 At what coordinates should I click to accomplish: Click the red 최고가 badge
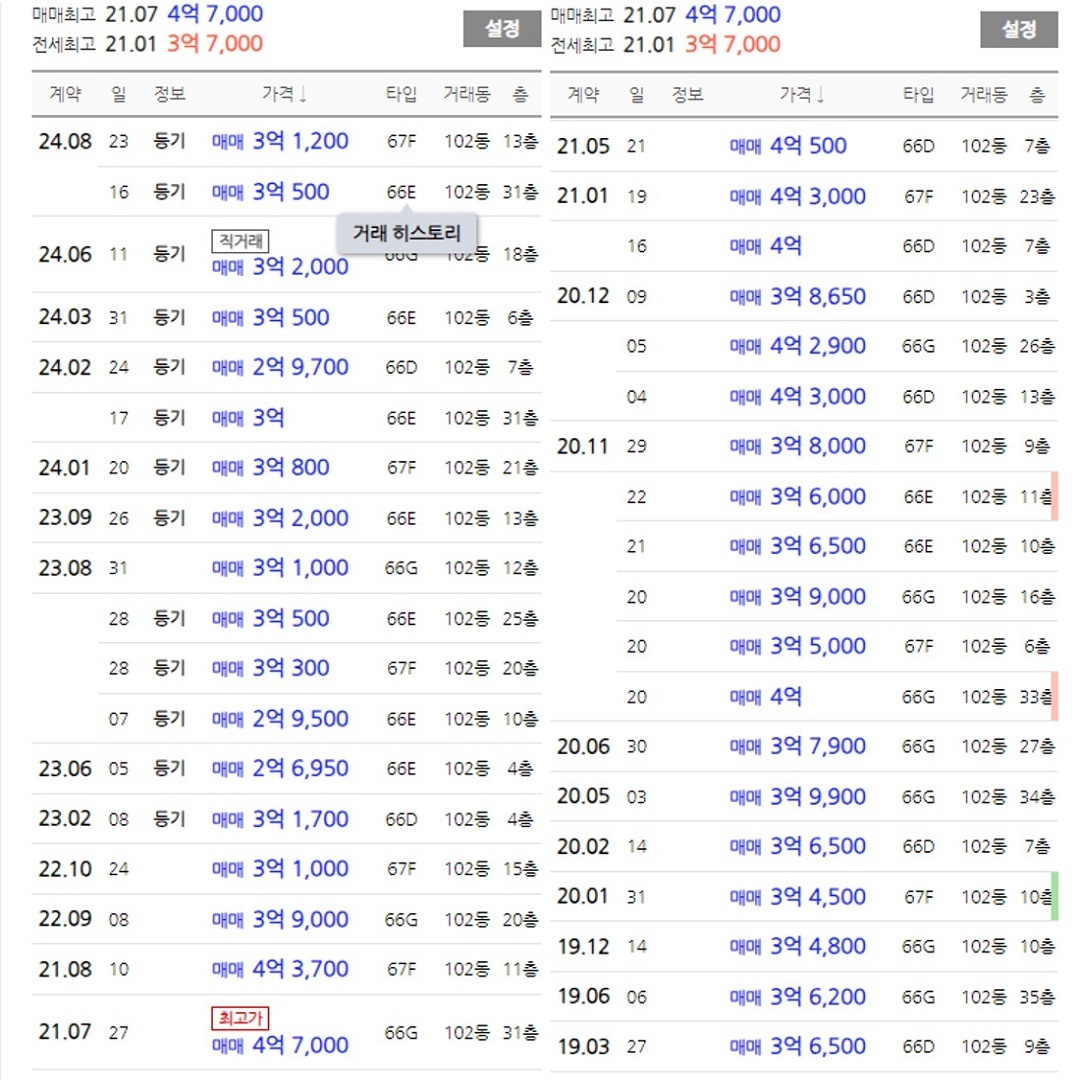(240, 1018)
